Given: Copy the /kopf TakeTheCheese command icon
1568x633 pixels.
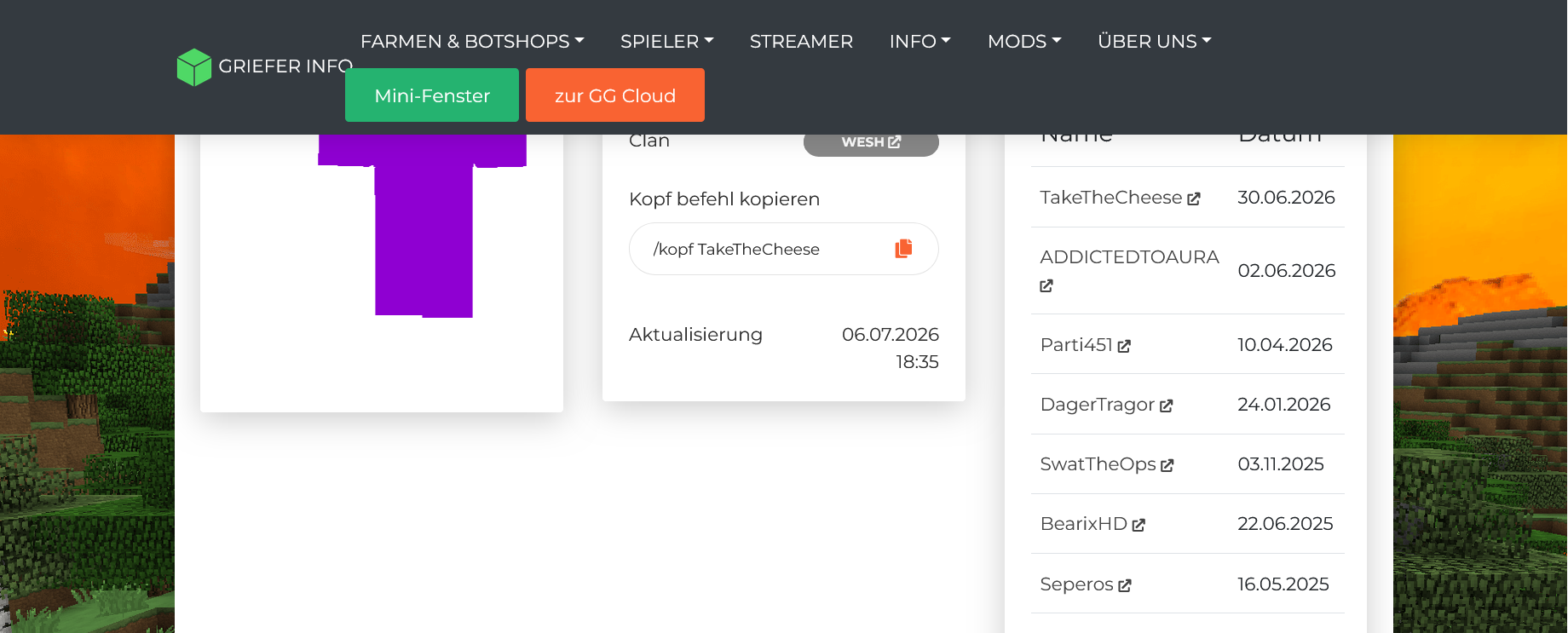Looking at the screenshot, I should pos(903,248).
